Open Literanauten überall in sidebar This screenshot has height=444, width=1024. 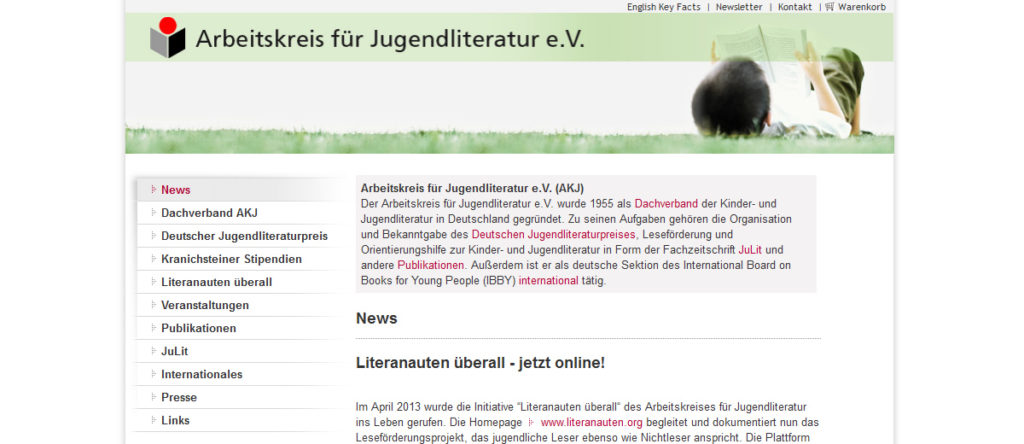[x=216, y=282]
